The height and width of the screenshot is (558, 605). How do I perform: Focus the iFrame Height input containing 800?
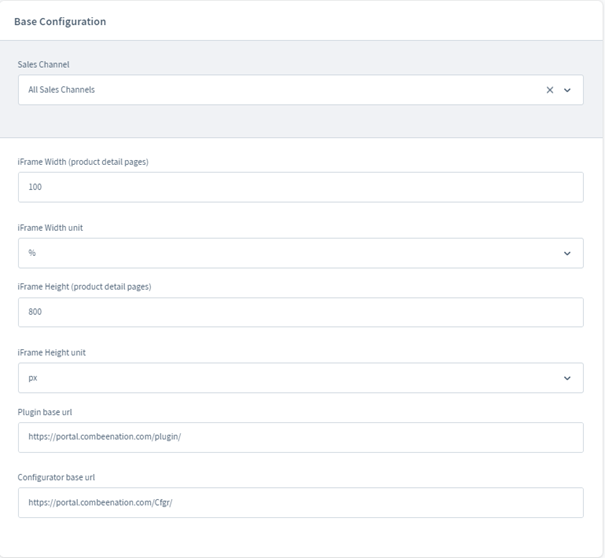300,312
